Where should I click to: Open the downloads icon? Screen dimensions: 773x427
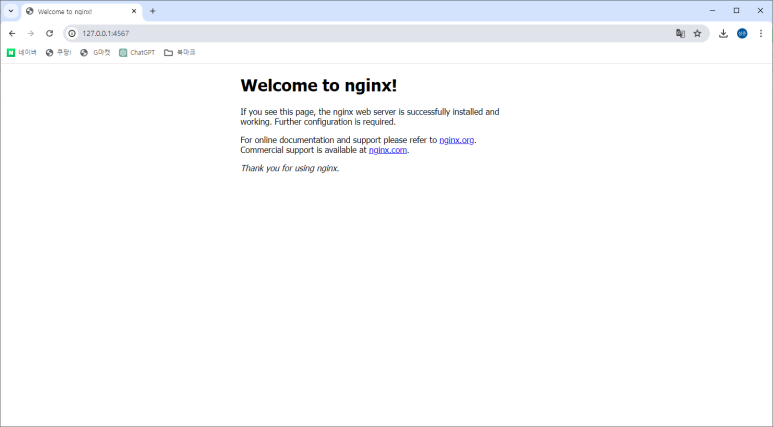[x=723, y=34]
